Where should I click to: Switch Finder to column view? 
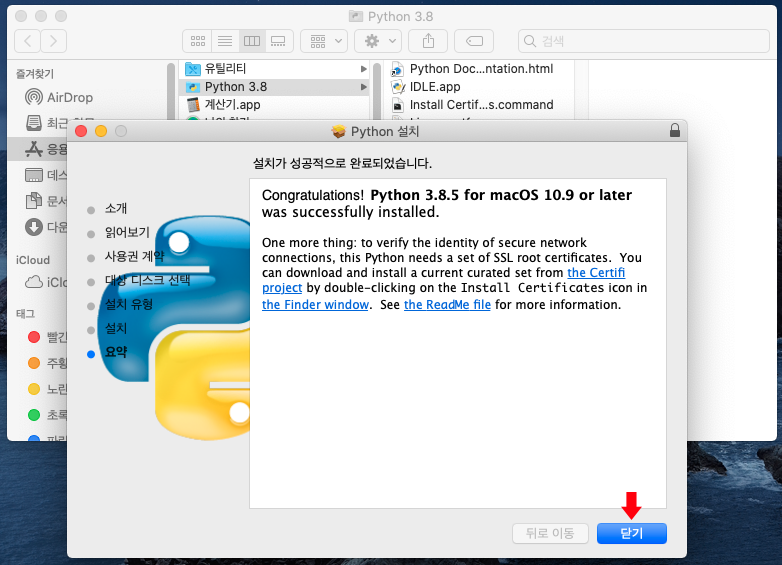pyautogui.click(x=252, y=41)
